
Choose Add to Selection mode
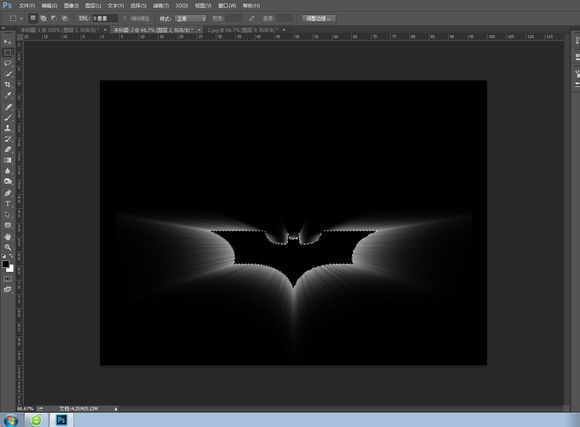coord(43,18)
